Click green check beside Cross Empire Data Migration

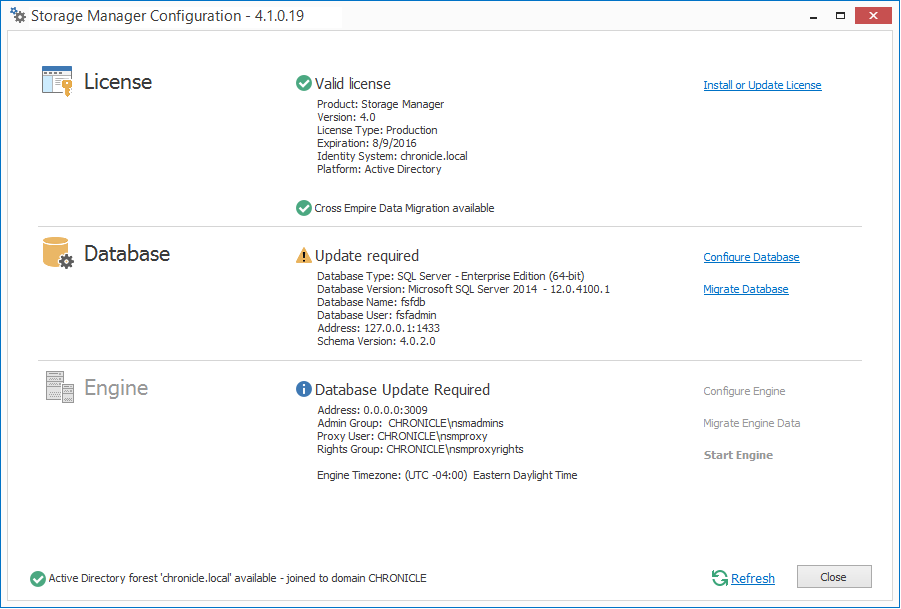pyautogui.click(x=304, y=208)
